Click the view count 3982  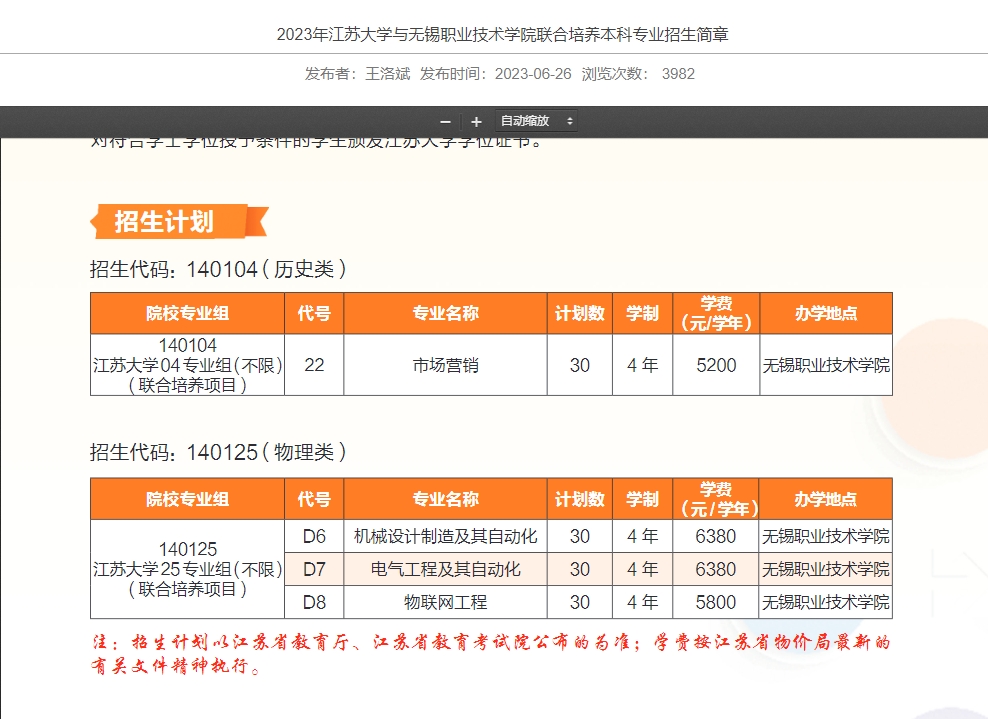pos(678,74)
